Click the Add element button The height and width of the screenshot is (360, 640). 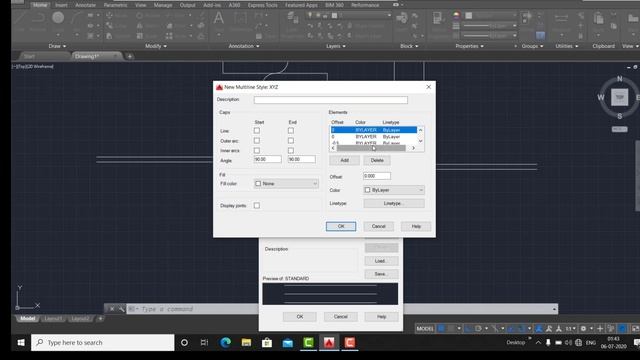(344, 160)
